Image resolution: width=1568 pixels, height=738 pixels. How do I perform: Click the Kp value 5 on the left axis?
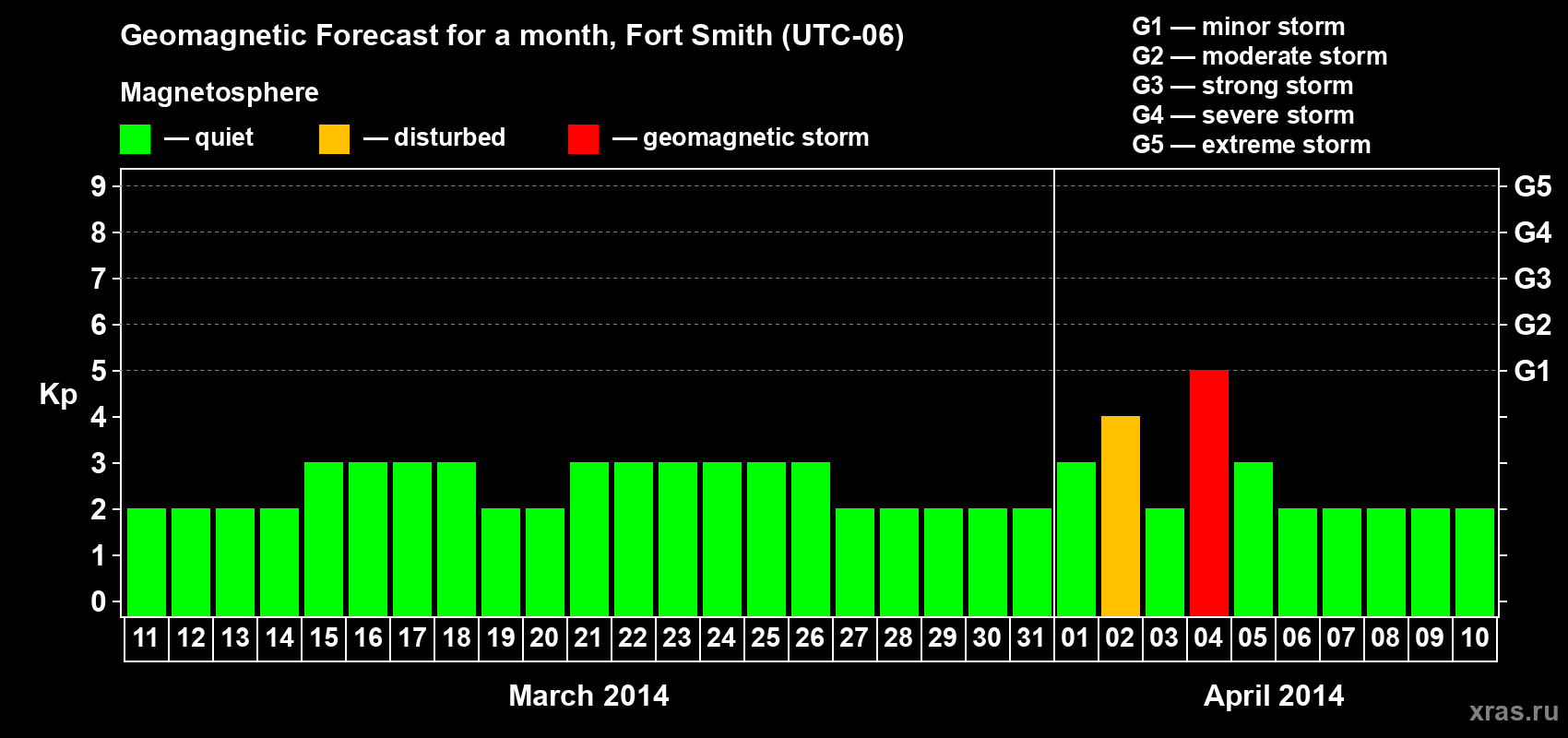(x=99, y=371)
